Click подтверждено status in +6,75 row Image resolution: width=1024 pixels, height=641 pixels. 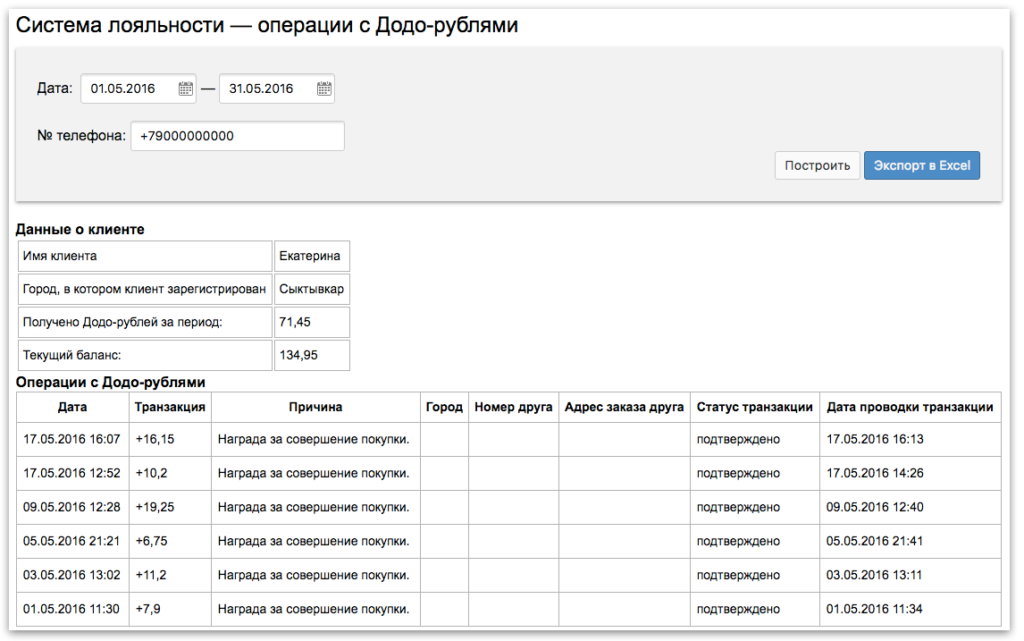(x=738, y=541)
